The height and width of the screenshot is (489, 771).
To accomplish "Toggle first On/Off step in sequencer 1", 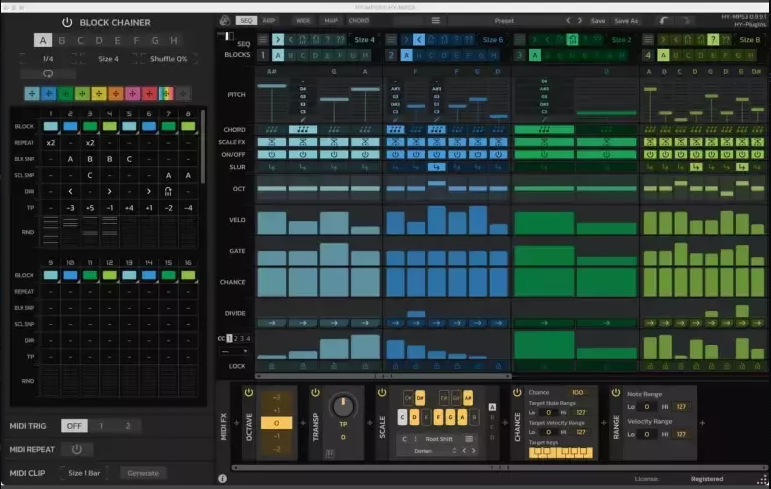I will pos(272,154).
